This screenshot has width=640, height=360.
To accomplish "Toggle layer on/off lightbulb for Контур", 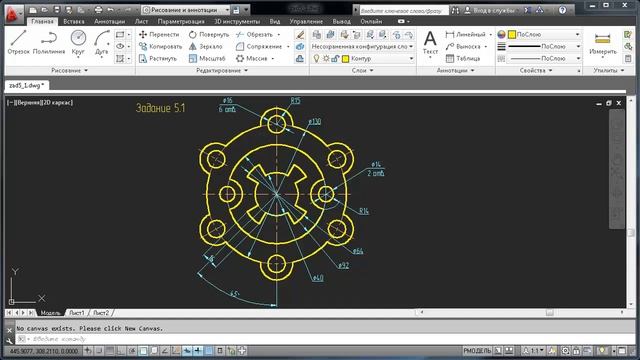I will tap(316, 59).
